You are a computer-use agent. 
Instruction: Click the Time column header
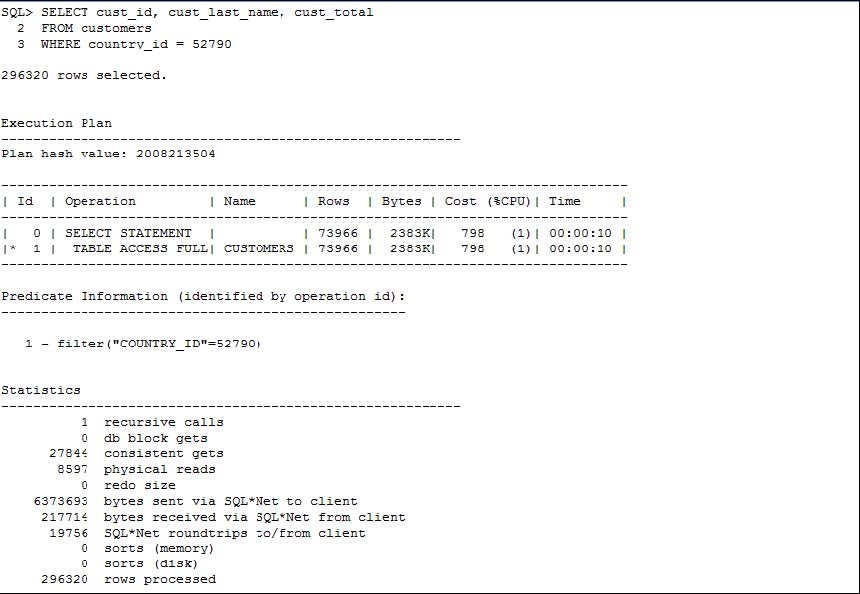(565, 201)
